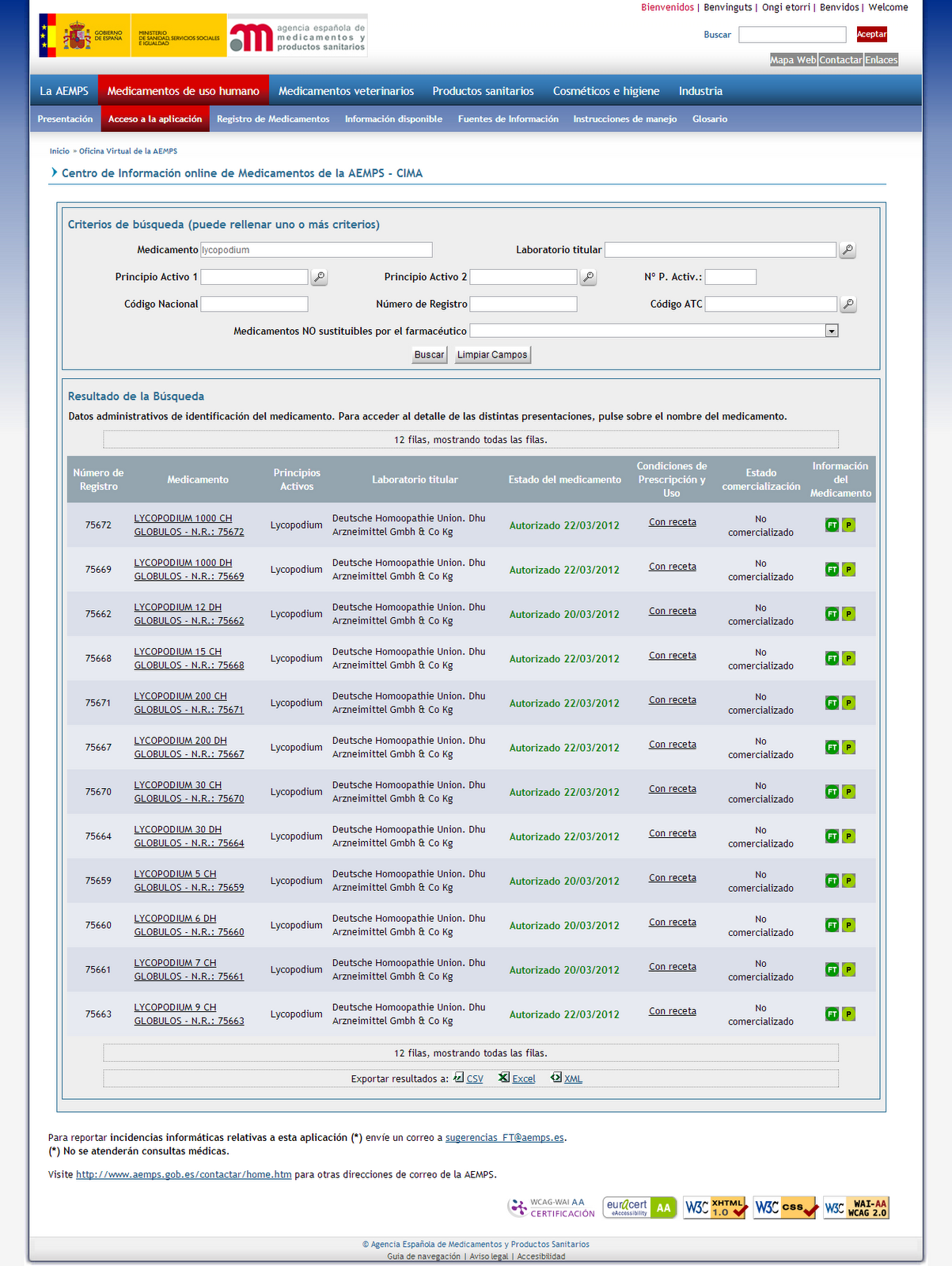Open P icon for Lycopodium 30 CH

[848, 792]
